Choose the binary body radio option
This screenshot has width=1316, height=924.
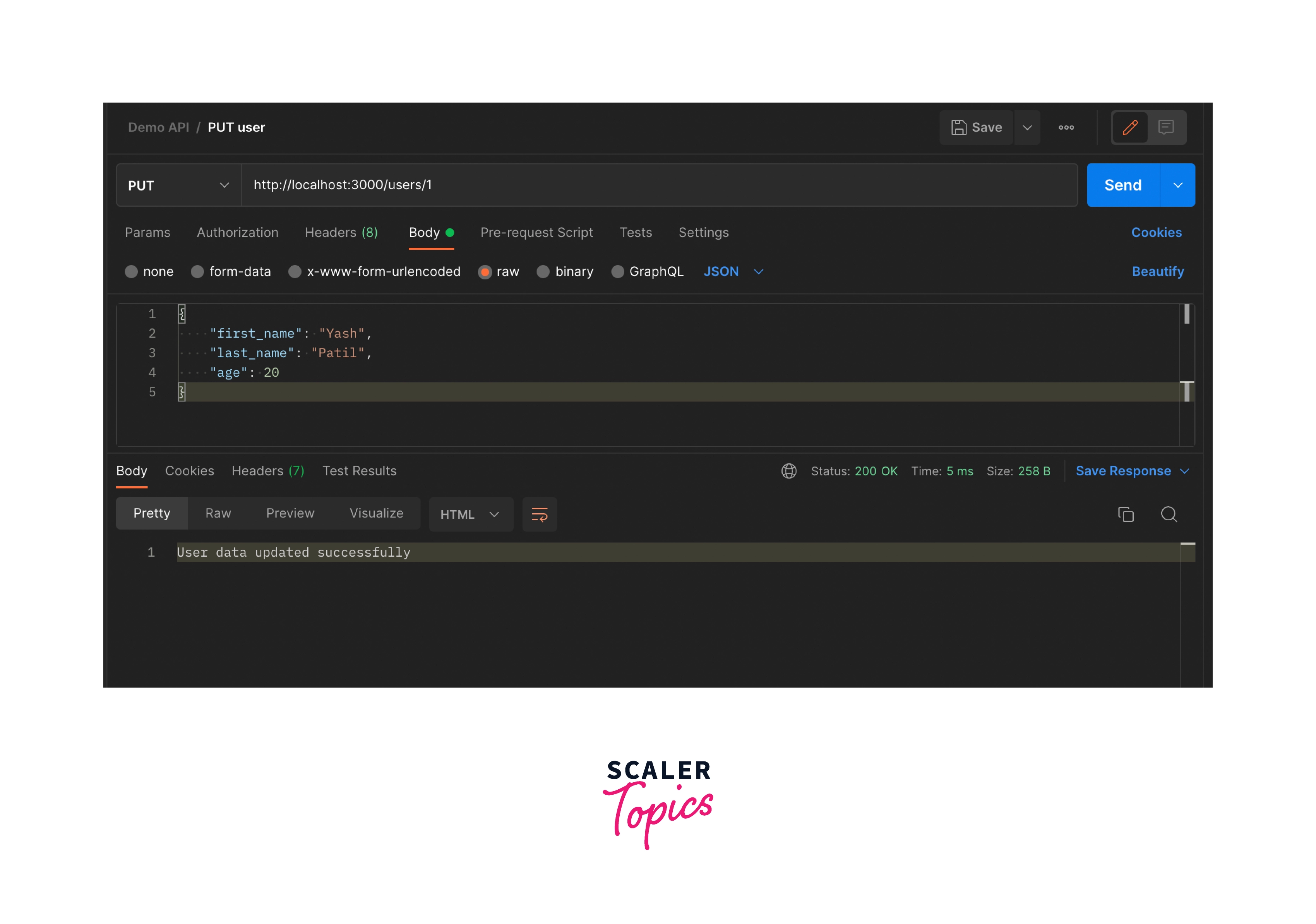pos(543,272)
